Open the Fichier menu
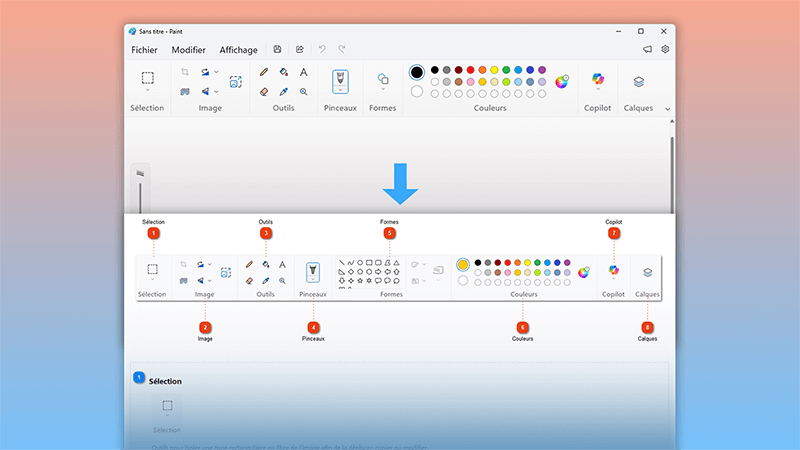The height and width of the screenshot is (450, 800). click(145, 50)
